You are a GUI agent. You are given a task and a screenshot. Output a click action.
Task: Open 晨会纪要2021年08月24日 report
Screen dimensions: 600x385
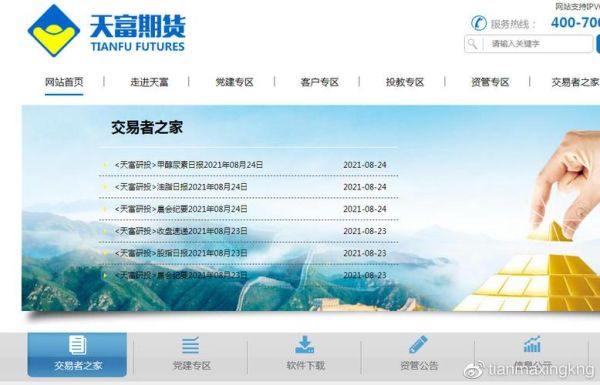point(181,209)
